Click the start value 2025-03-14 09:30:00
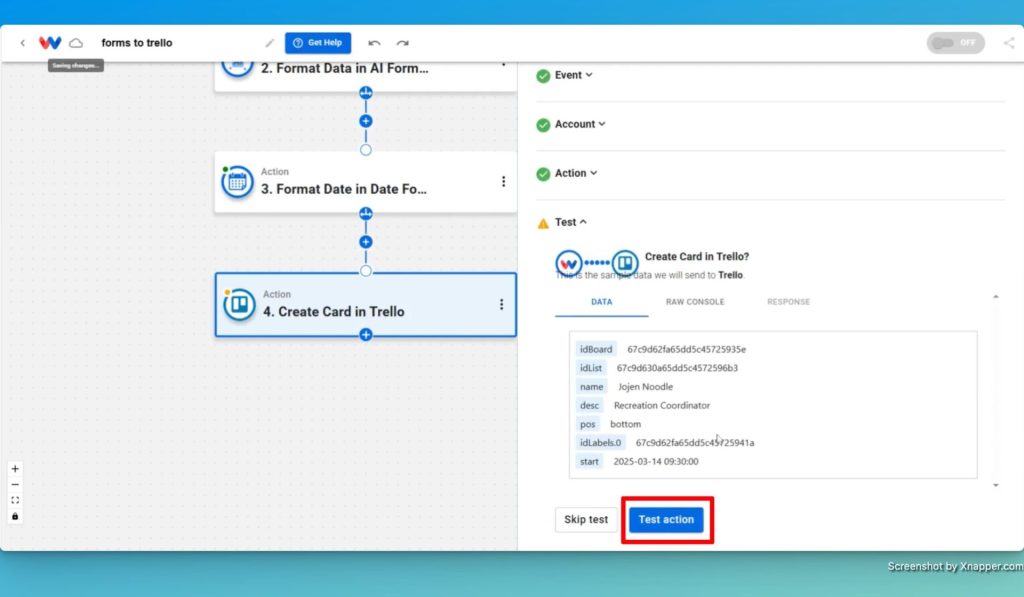Viewport: 1024px width, 597px height. tap(656, 461)
